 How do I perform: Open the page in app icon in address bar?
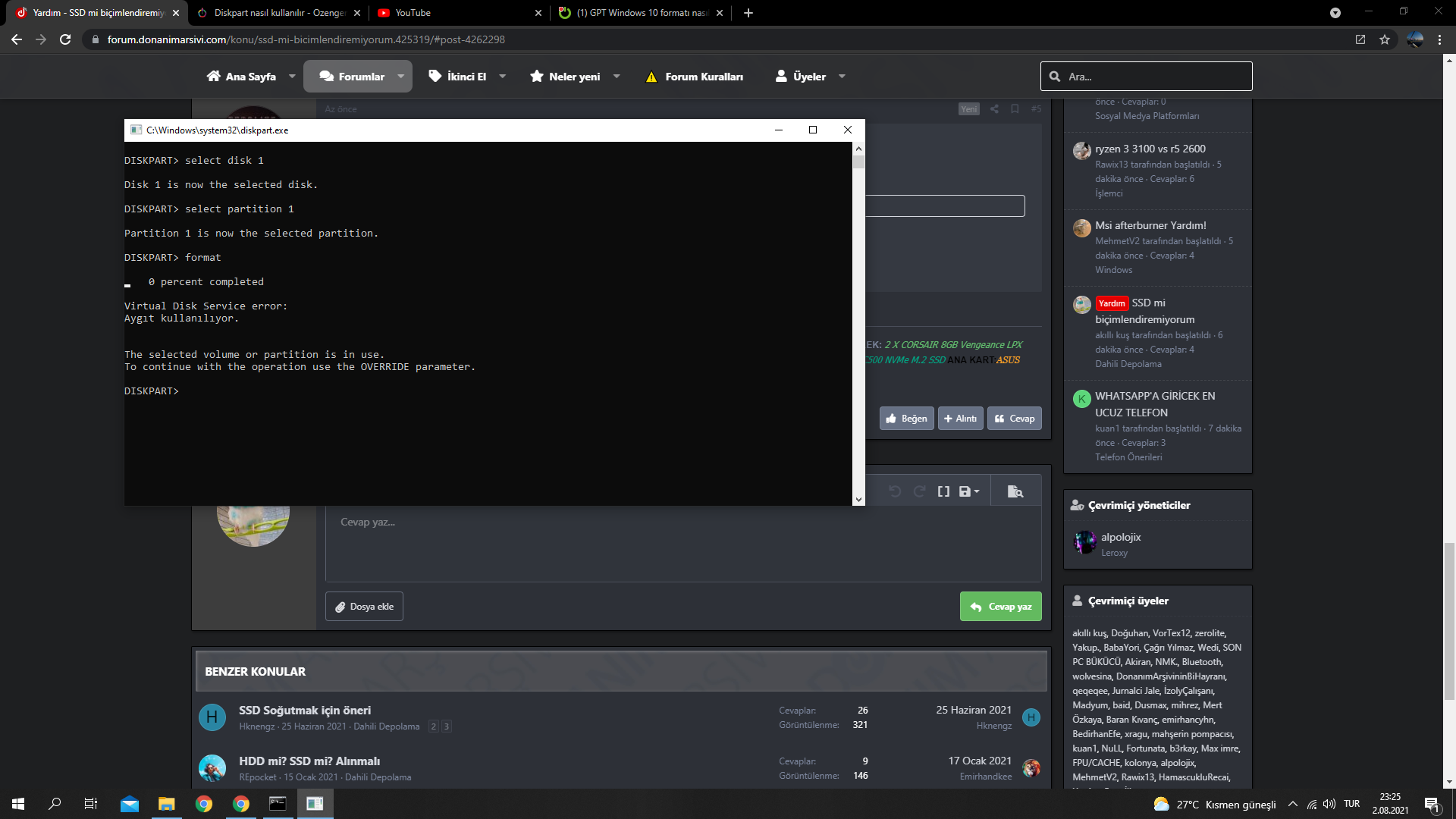coord(1360,39)
